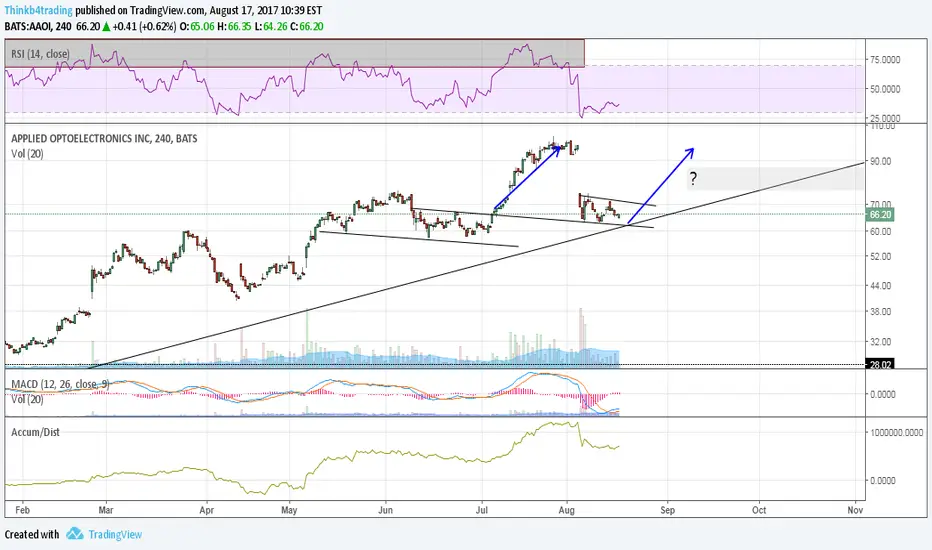932x550 pixels.
Task: Click the O:65.06 open value in header
Action: tap(197, 26)
